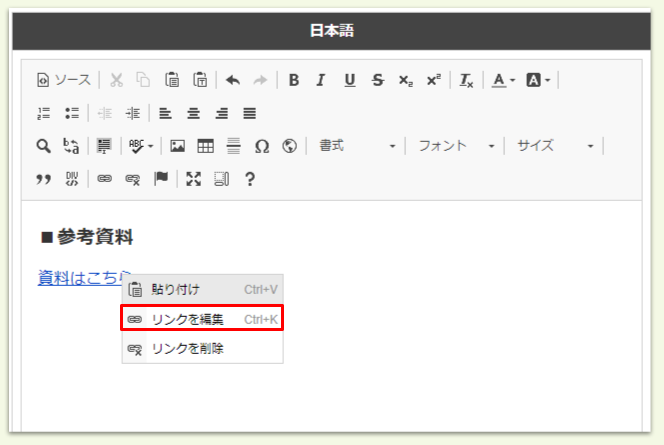
Task: Open the spell check dropdown
Action: pos(141,146)
